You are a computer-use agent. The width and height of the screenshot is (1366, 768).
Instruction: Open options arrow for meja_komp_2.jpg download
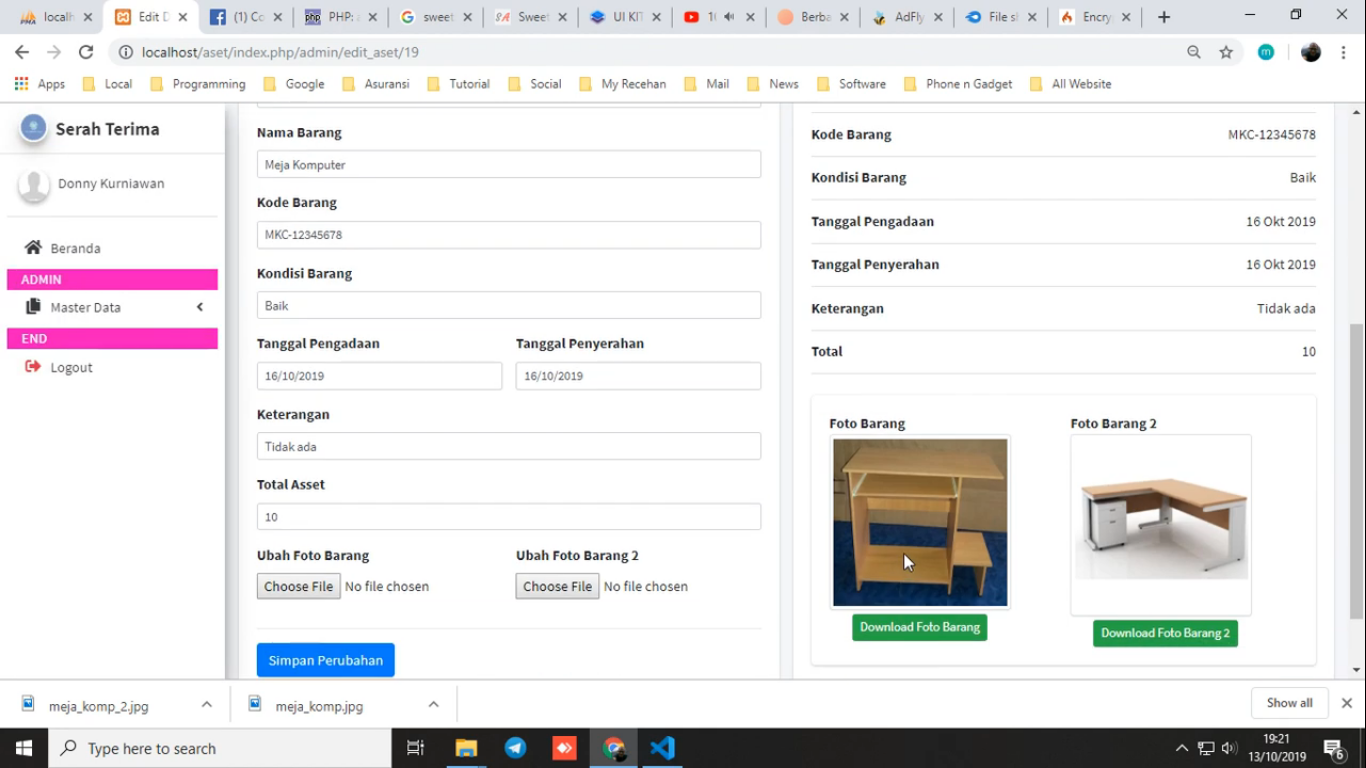click(207, 705)
